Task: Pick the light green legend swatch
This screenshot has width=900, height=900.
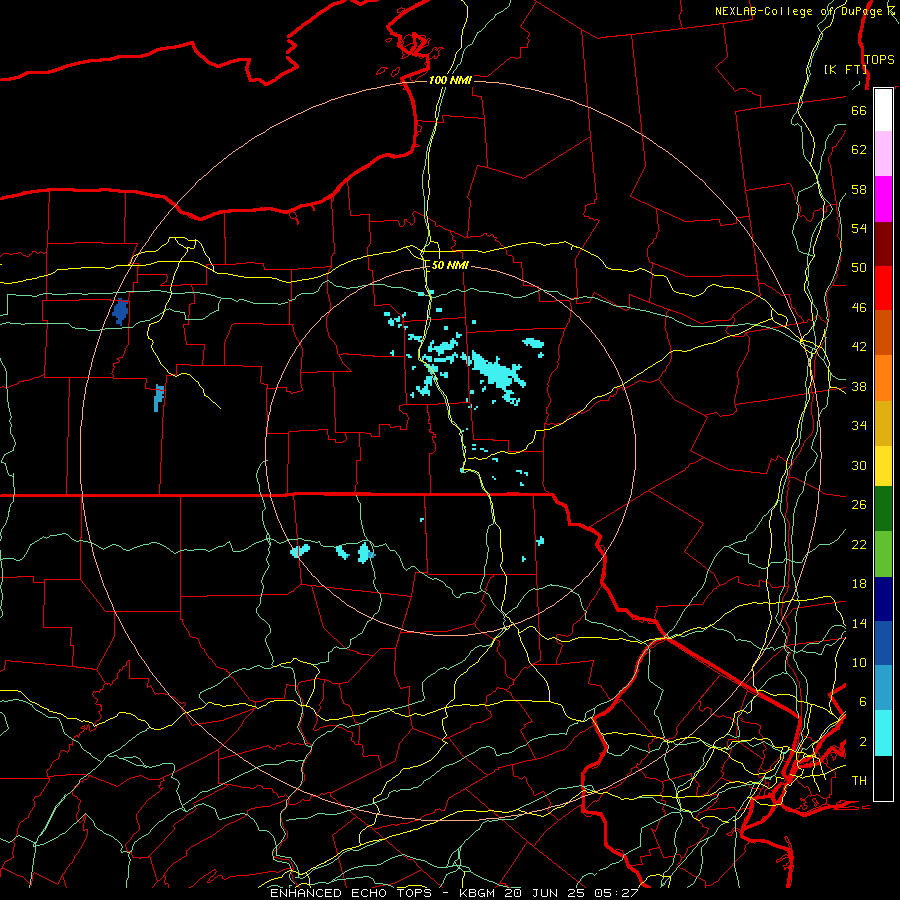Action: point(883,554)
